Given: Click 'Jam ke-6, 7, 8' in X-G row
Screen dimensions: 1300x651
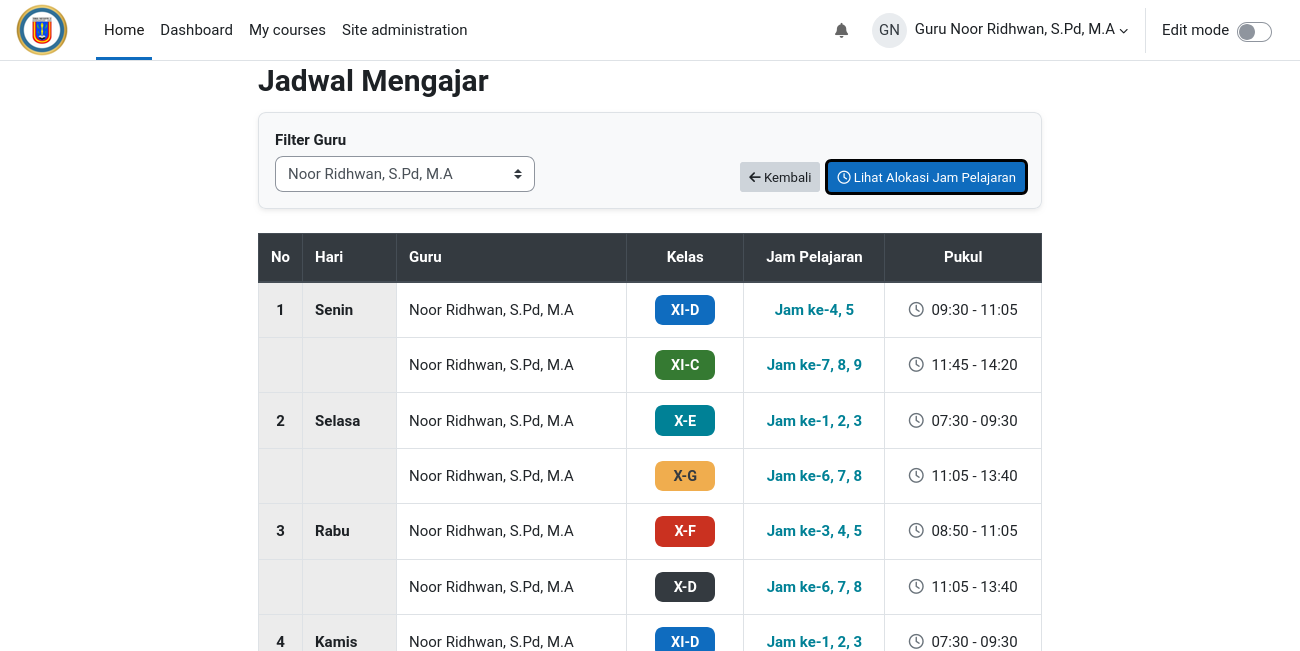Looking at the screenshot, I should point(814,476).
